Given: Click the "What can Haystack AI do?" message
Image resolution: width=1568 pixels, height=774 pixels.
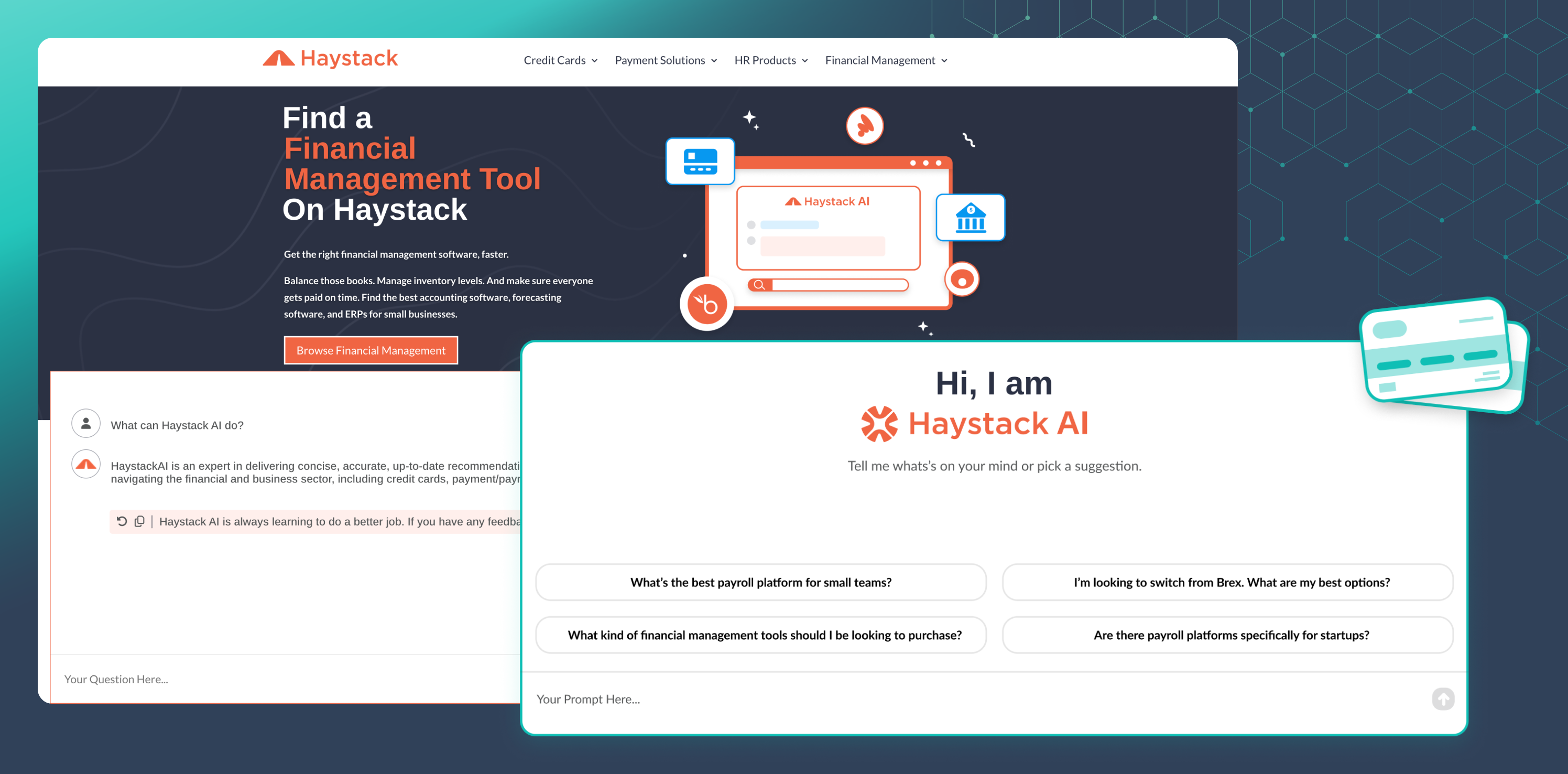Looking at the screenshot, I should click(x=177, y=425).
